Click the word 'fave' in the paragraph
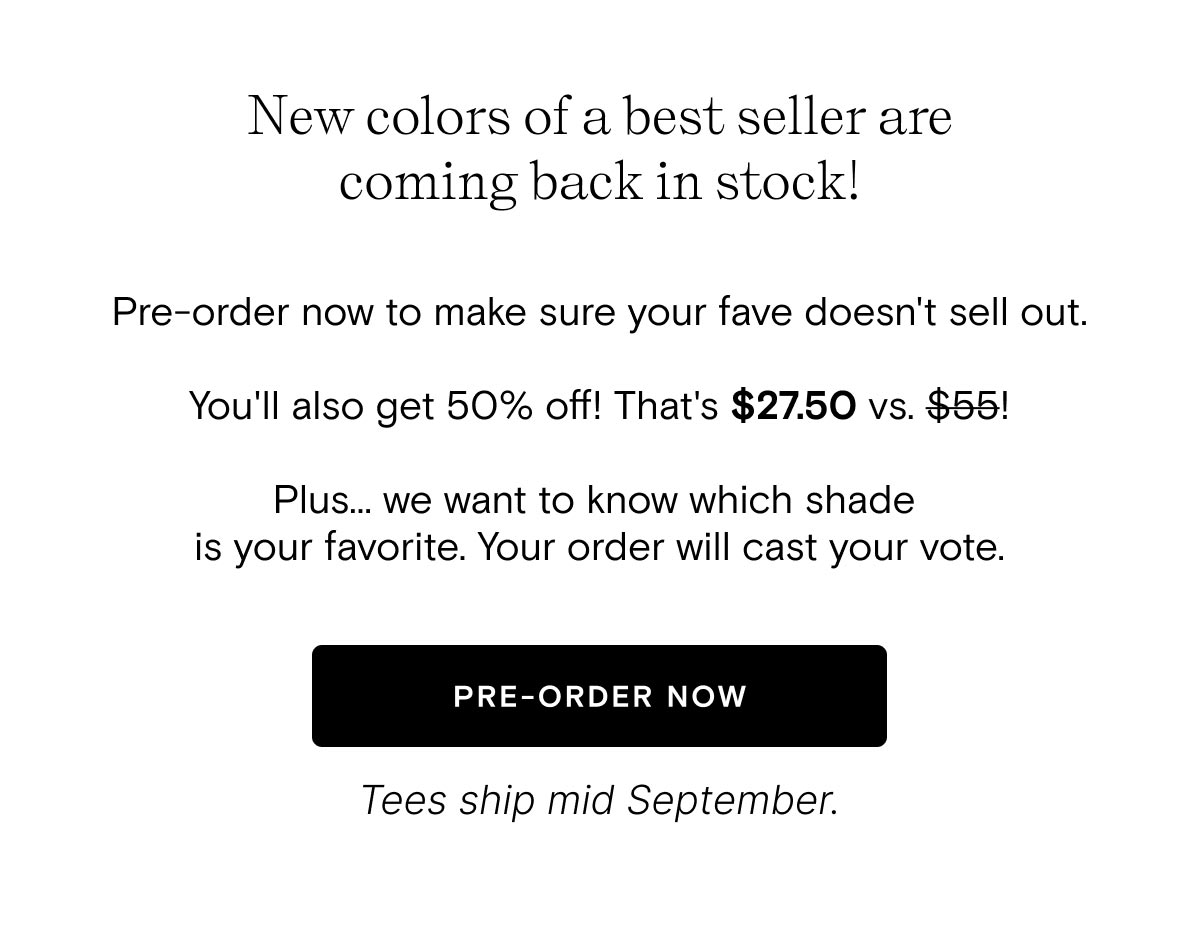Screen dimensions: 1200x933 click(x=756, y=313)
